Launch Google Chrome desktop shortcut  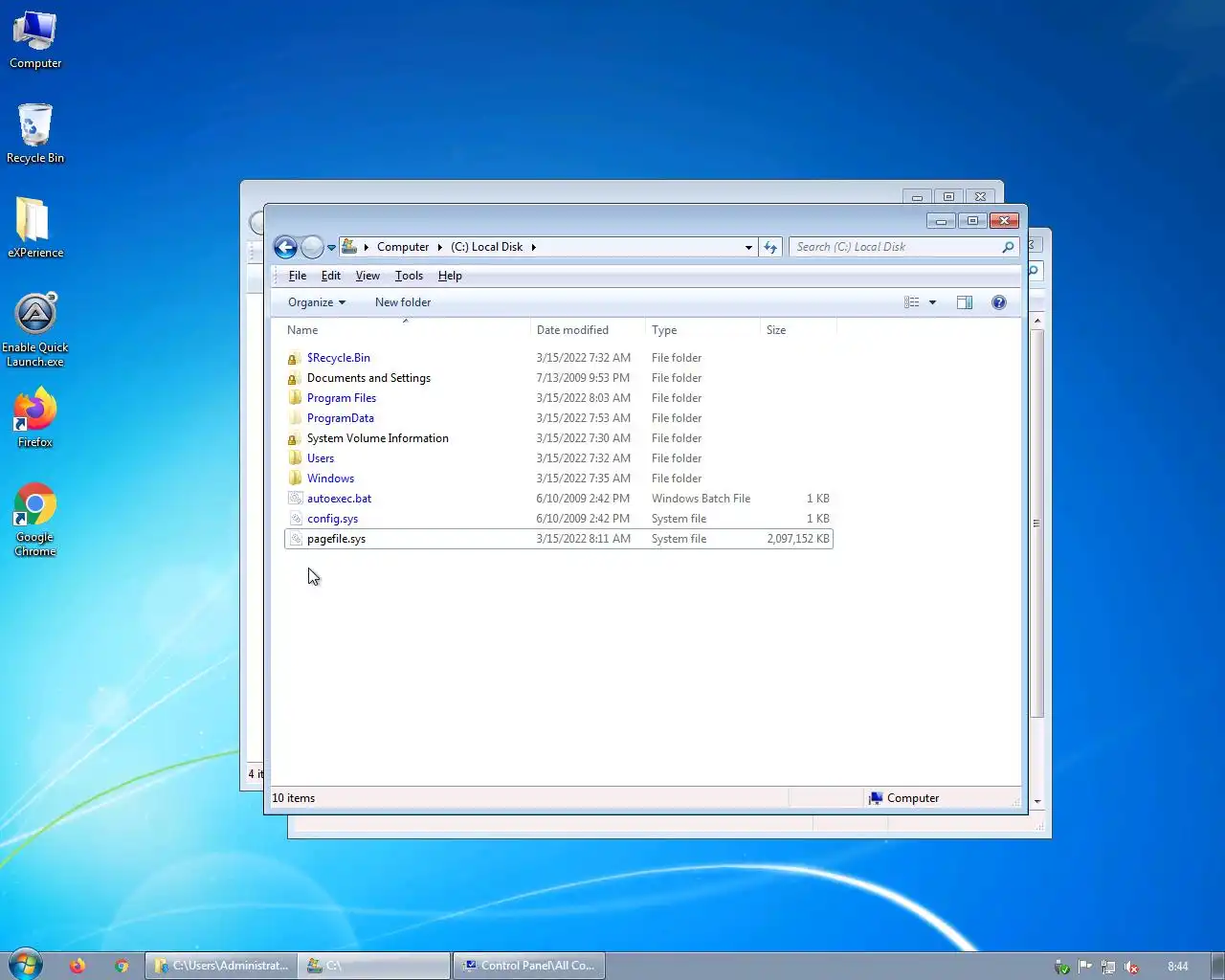click(x=35, y=519)
